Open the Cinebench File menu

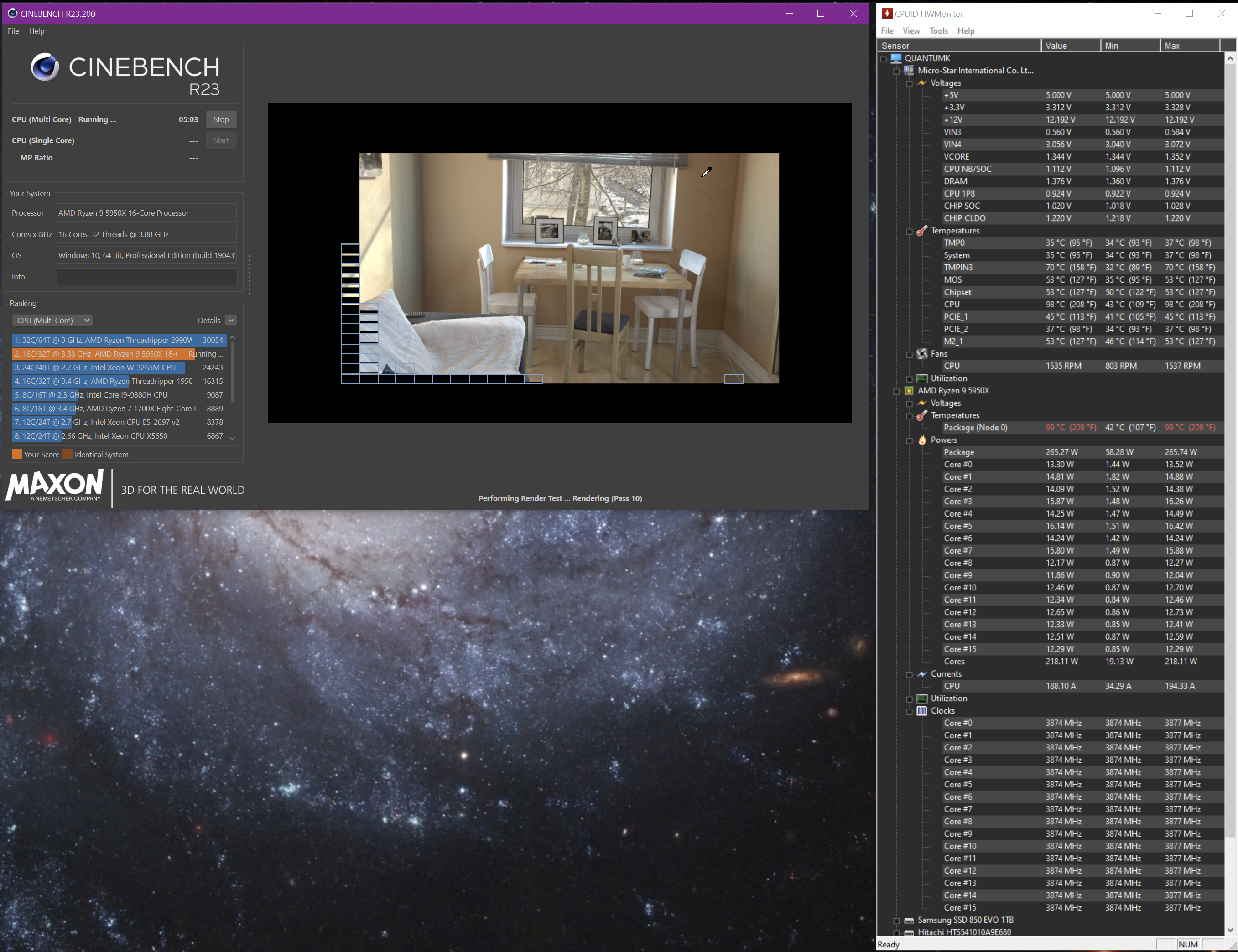[13, 31]
